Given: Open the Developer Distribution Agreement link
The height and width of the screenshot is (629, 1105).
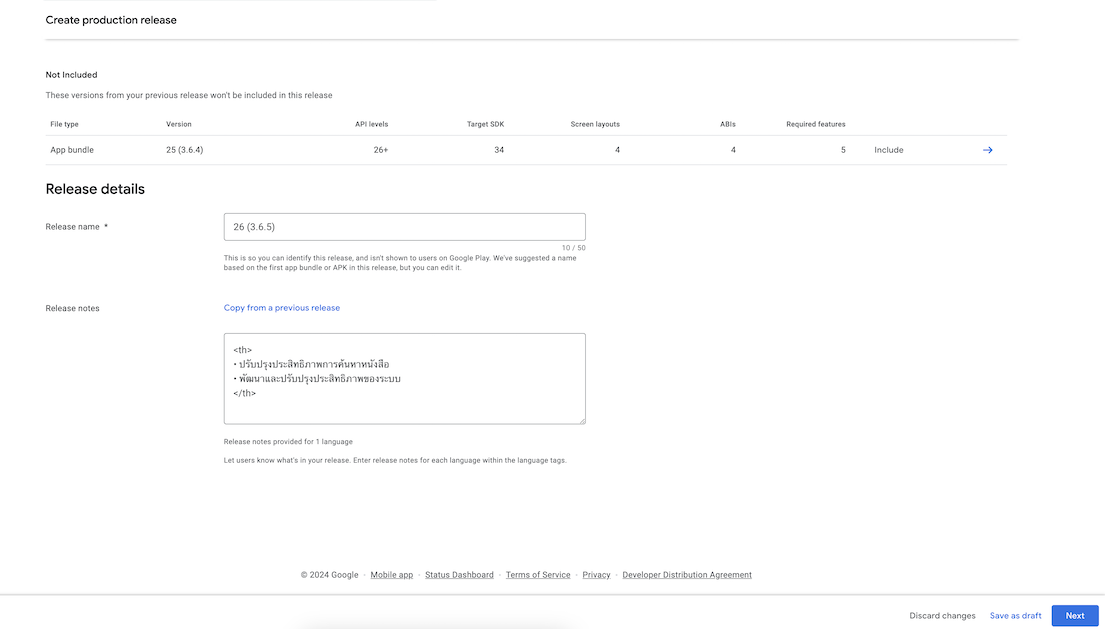Looking at the screenshot, I should coord(686,575).
